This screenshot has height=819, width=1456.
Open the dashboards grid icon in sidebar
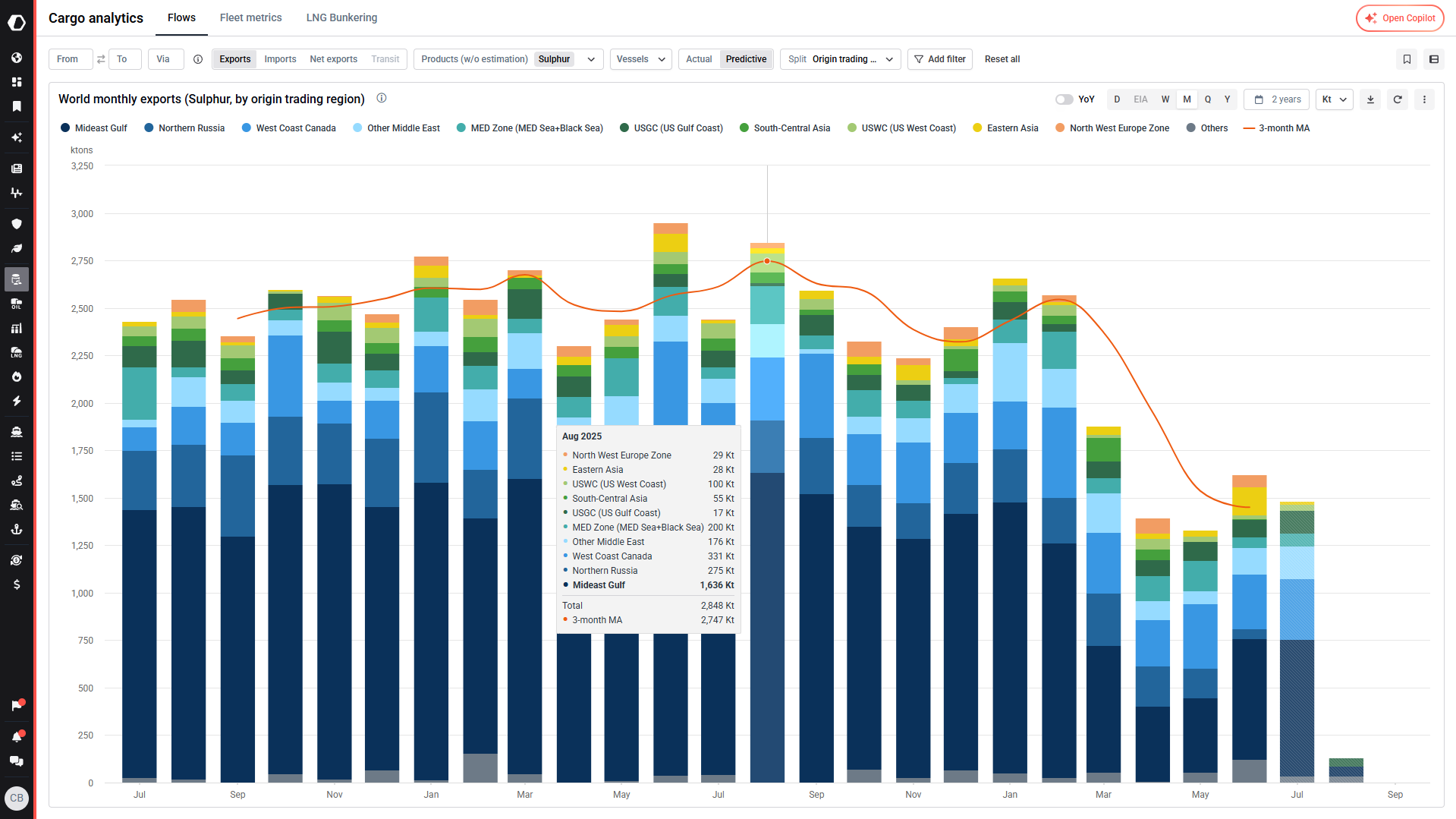pos(17,82)
